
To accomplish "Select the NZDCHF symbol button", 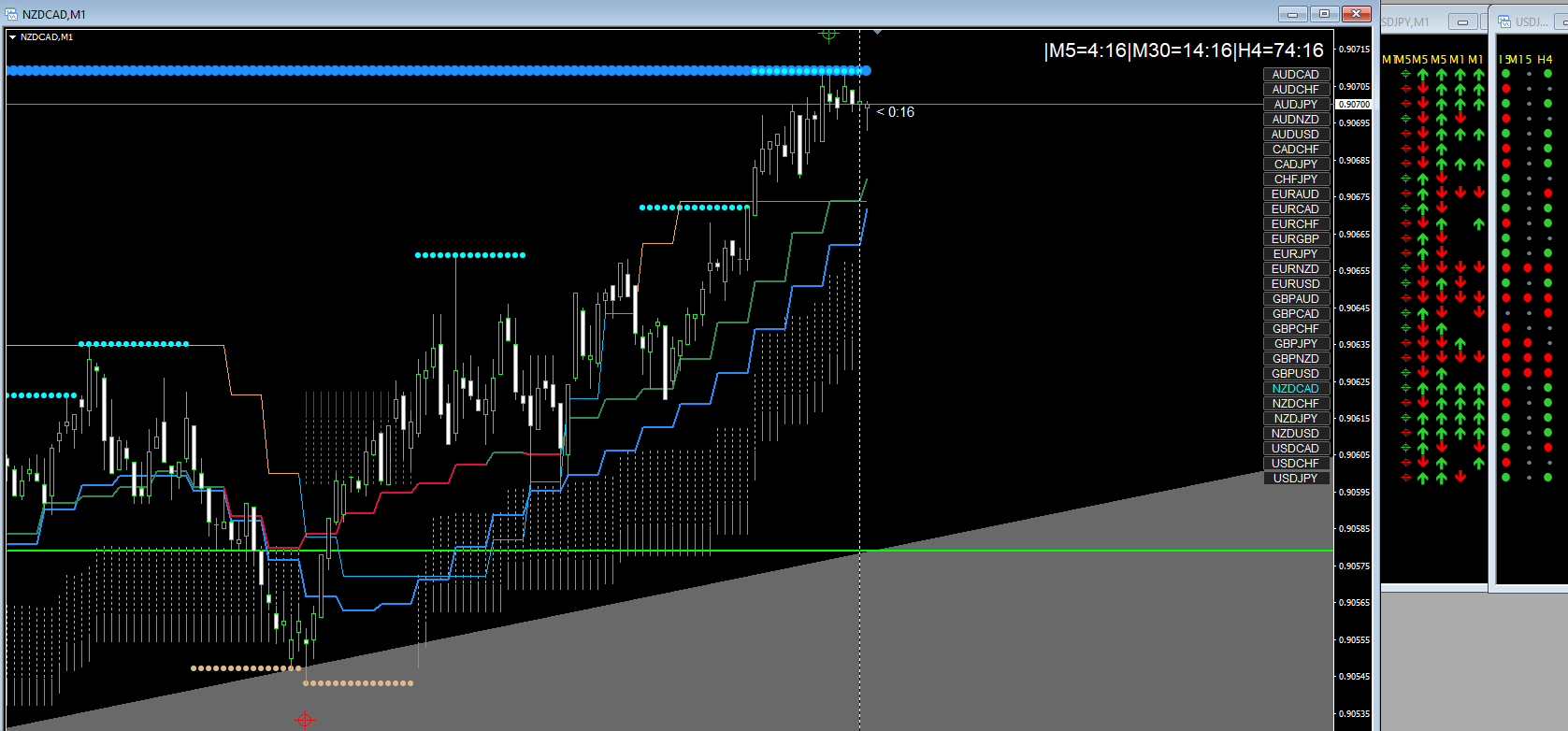I will (x=1296, y=404).
